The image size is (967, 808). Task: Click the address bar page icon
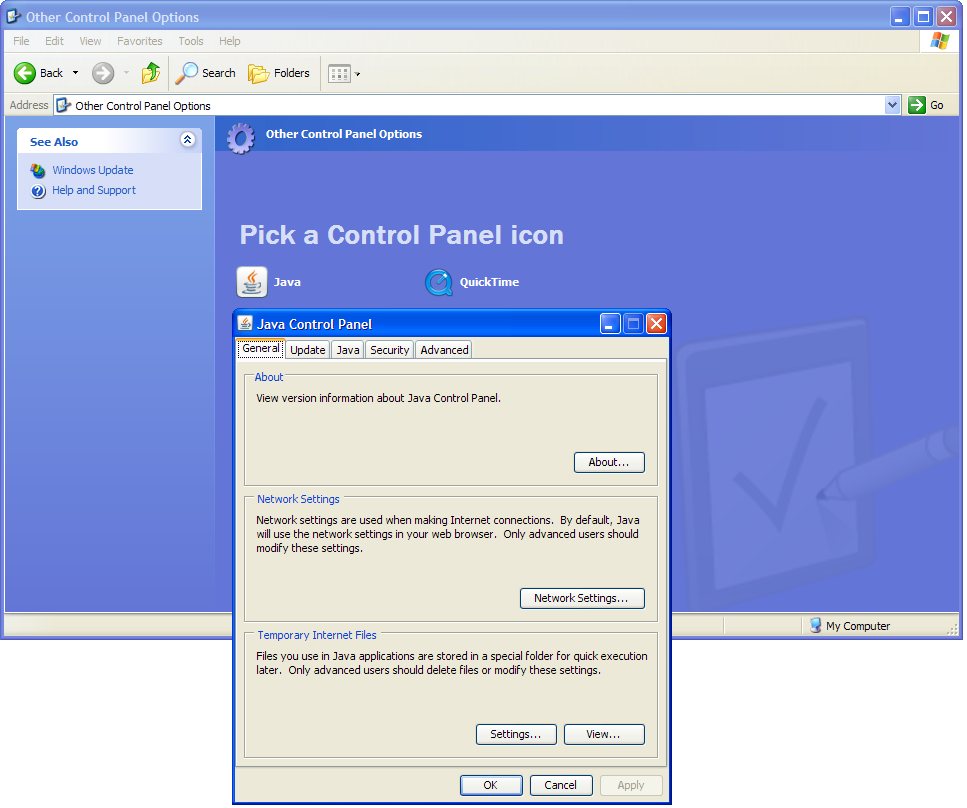(63, 105)
